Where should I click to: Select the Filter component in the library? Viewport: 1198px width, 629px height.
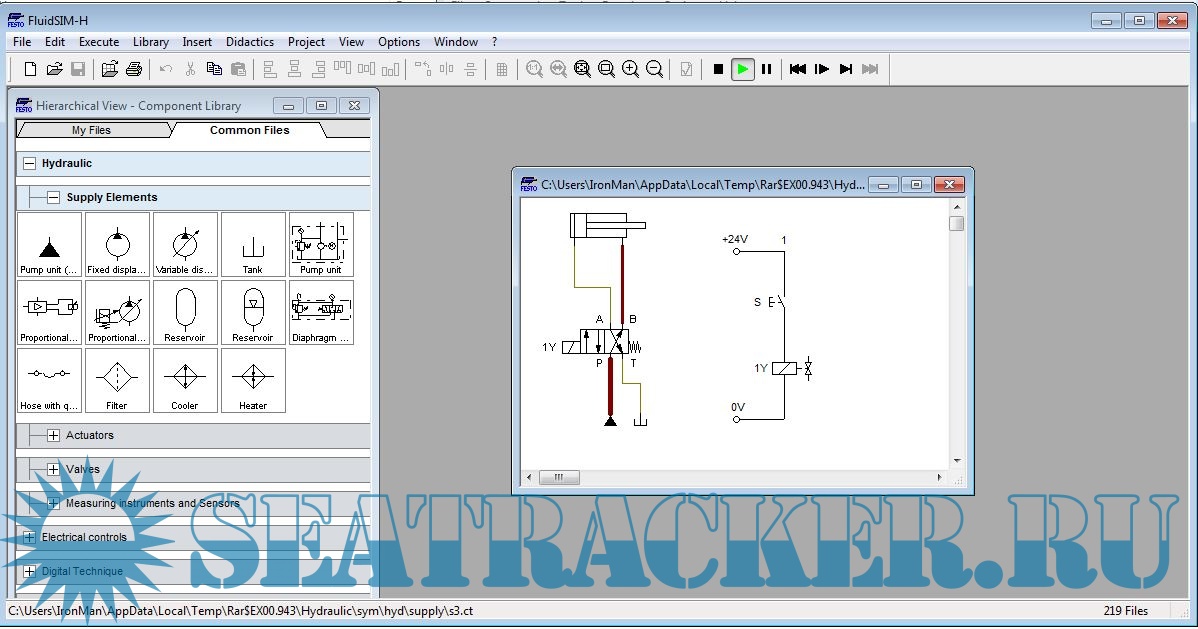tap(117, 380)
